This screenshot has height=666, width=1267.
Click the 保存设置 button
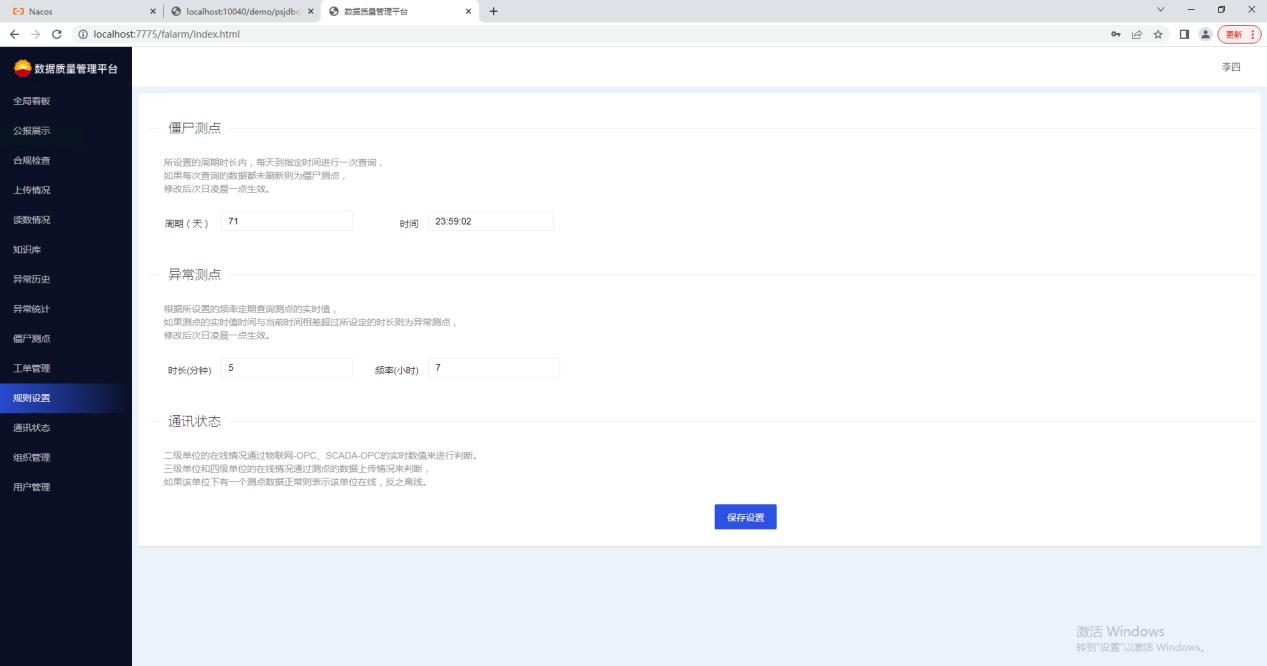coord(745,517)
